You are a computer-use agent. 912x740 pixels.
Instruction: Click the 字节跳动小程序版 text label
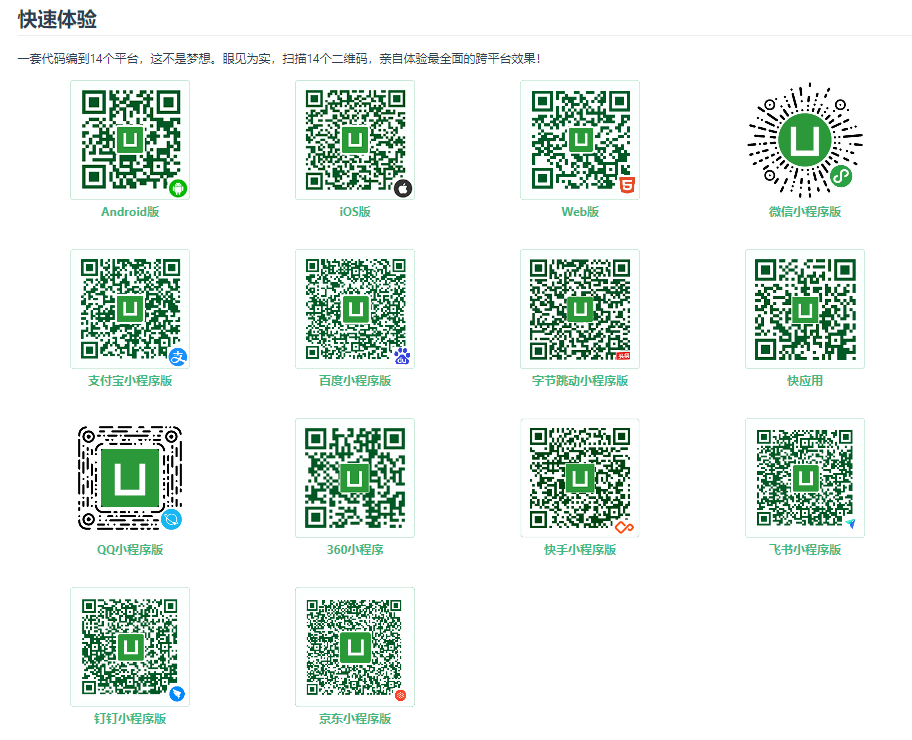(580, 380)
